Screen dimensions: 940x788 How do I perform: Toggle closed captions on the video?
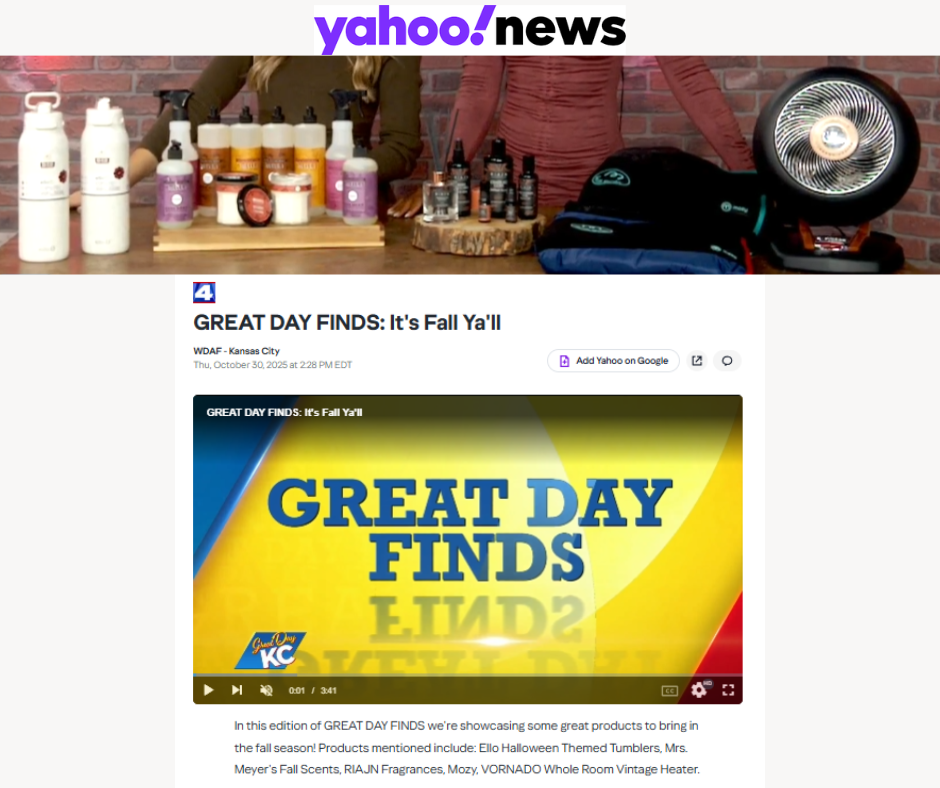[670, 691]
